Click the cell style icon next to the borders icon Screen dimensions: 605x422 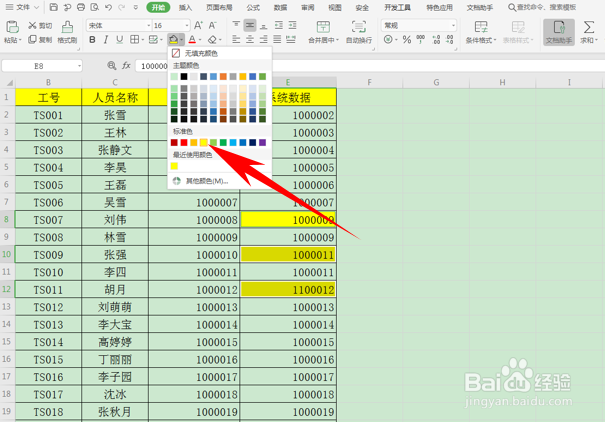153,39
